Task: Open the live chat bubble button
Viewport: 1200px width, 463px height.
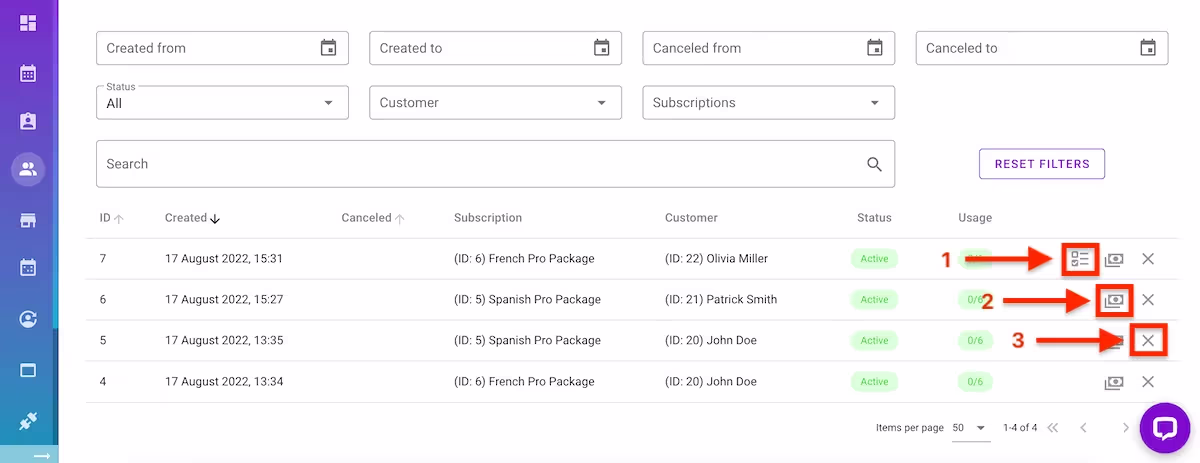Action: 1163,428
